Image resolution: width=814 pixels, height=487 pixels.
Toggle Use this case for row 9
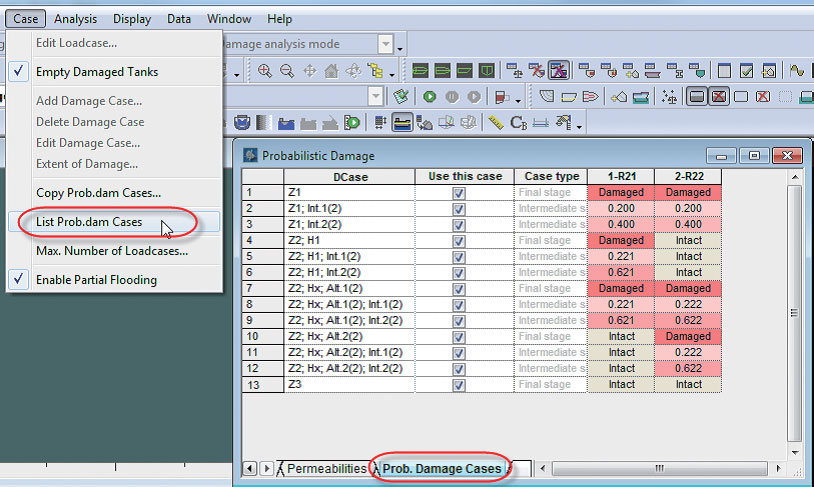(x=458, y=321)
